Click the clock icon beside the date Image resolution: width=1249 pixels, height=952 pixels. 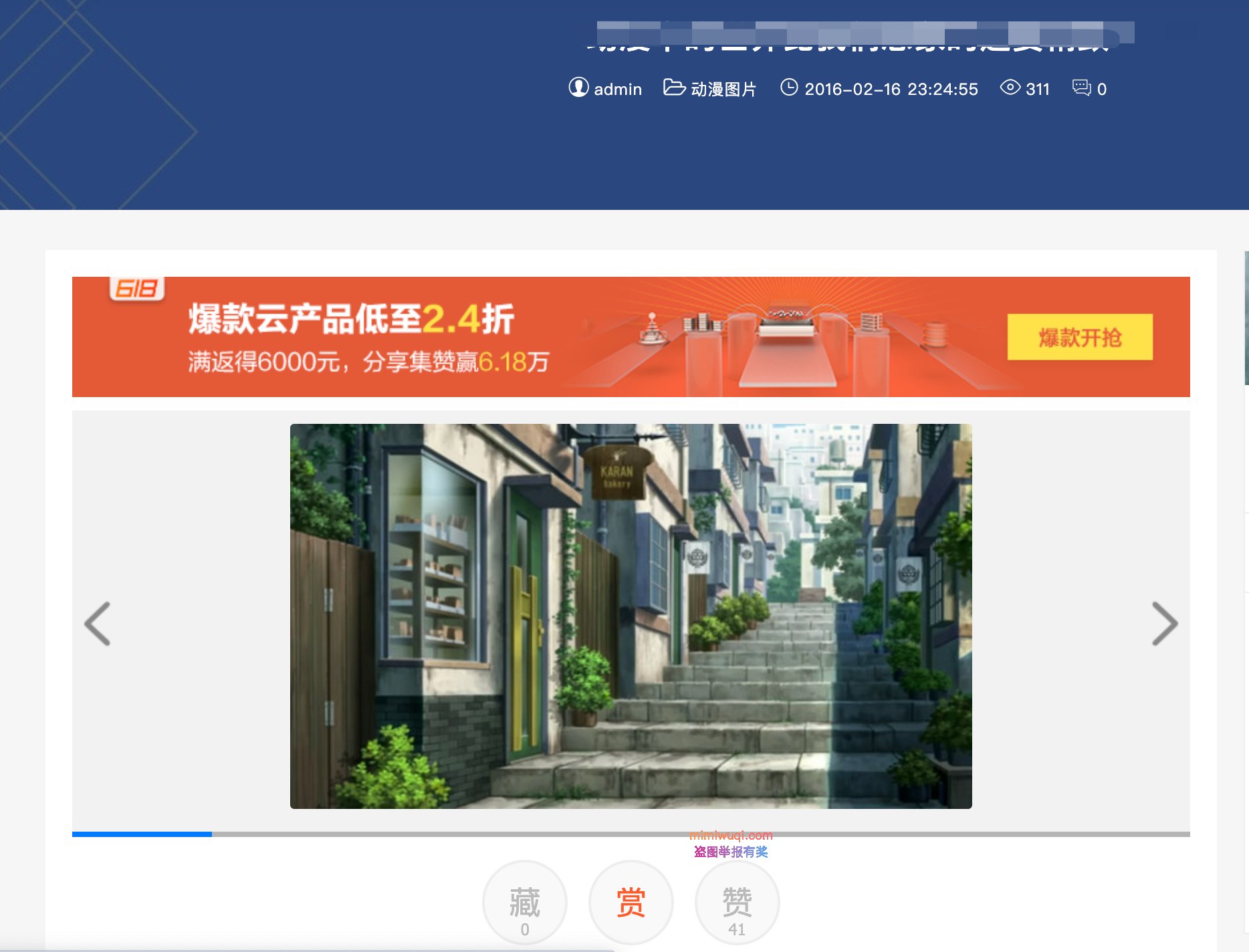click(x=789, y=88)
